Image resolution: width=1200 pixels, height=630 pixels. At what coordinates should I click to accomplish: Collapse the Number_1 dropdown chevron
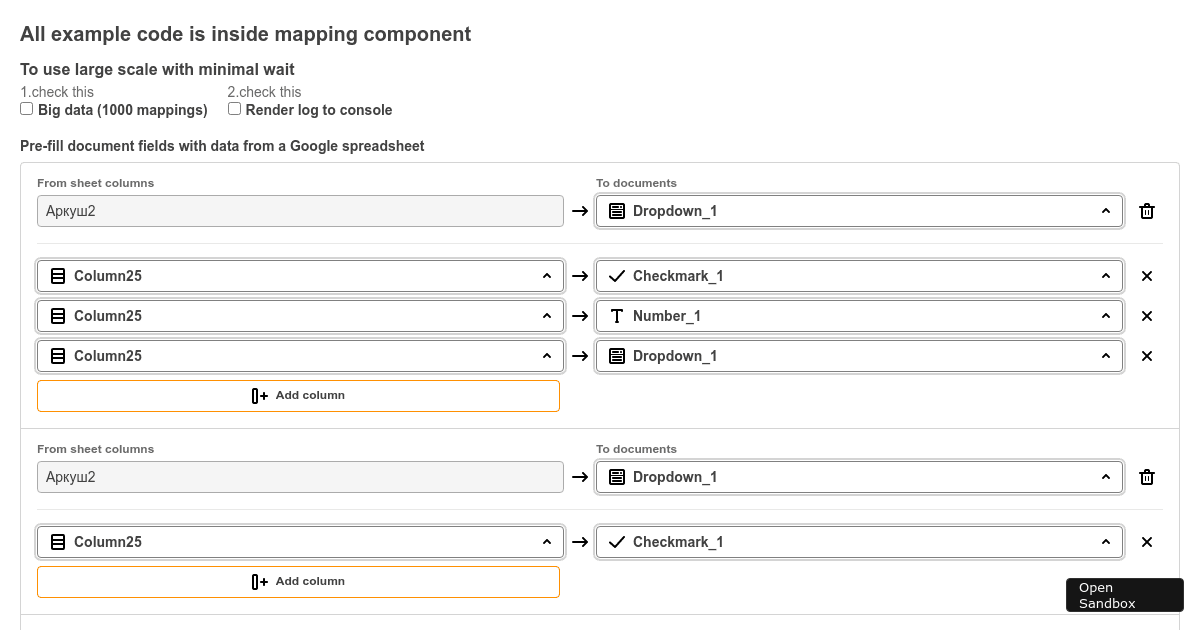point(1106,316)
